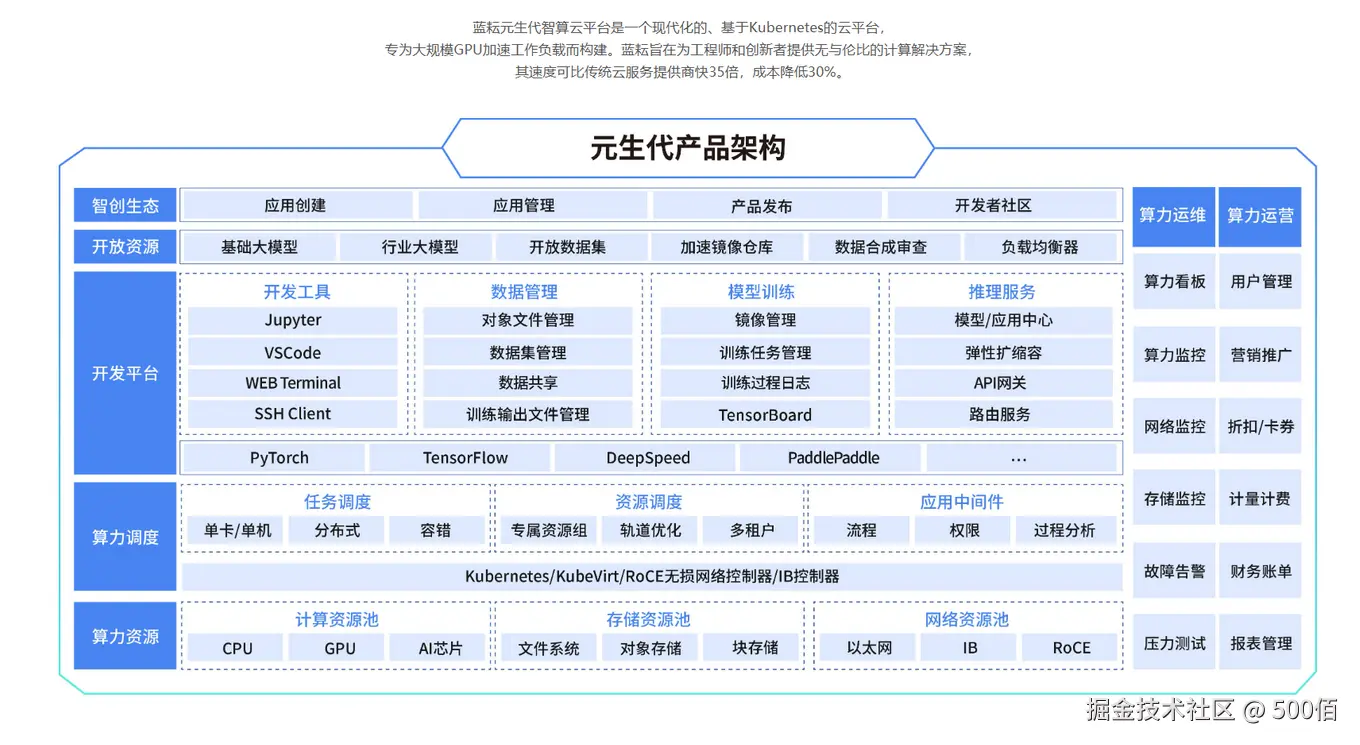Click 模型/应用中心 item
Viewport: 1360px width, 745px height.
coord(1003,321)
